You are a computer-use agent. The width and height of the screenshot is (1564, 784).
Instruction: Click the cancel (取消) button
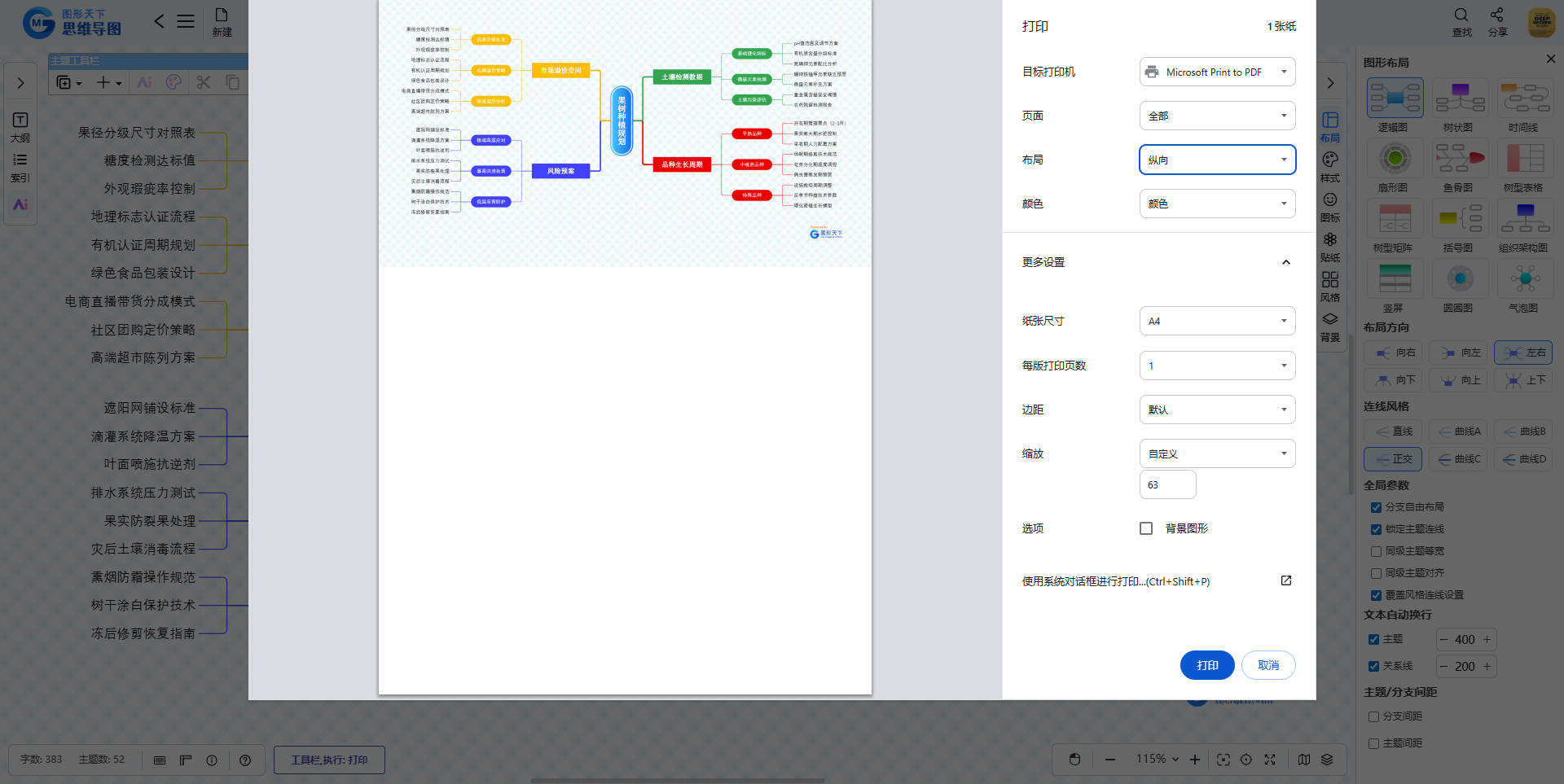[x=1268, y=665]
